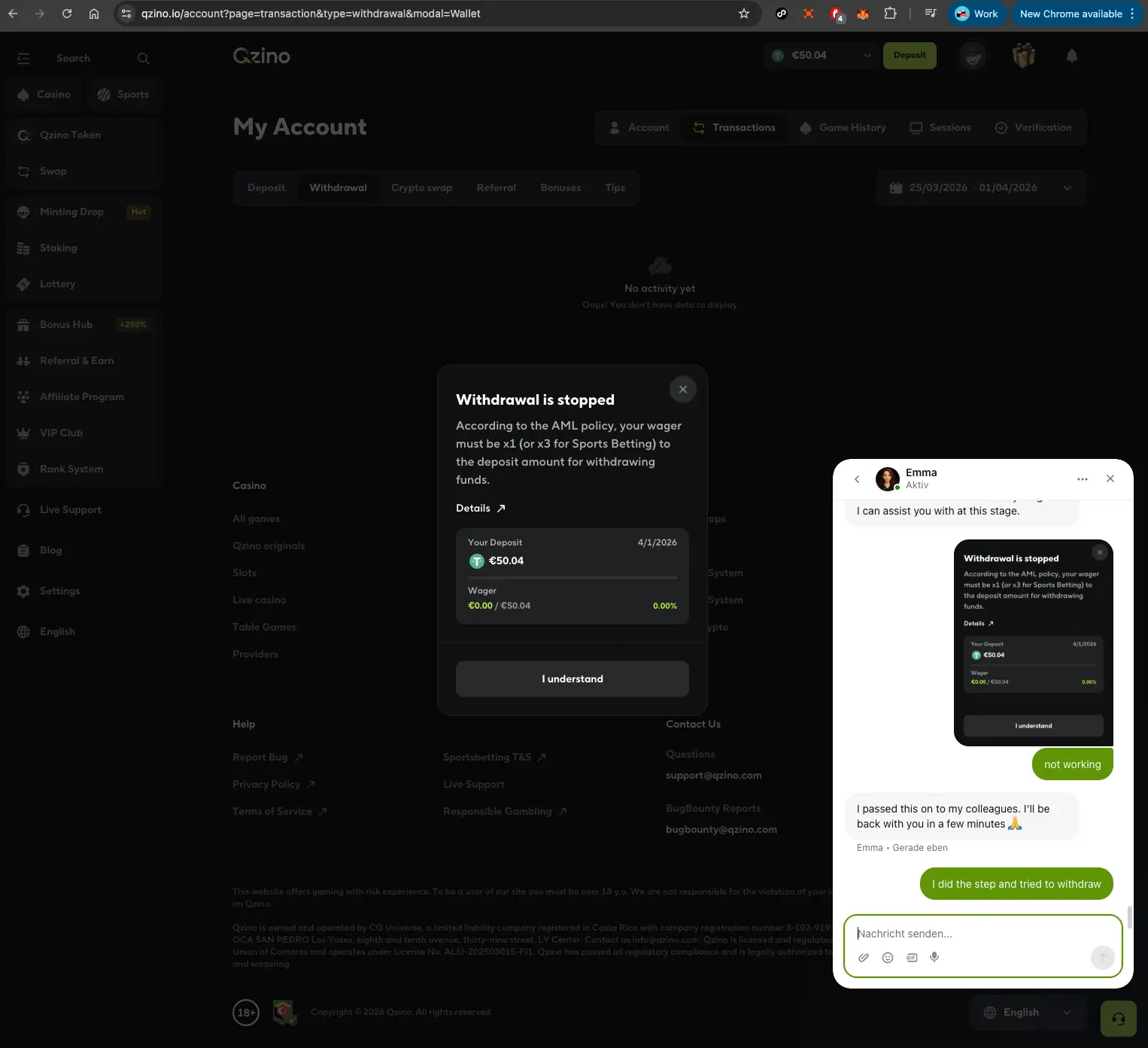Screen dimensions: 1148x1048
Task: Open the user avatar profile icon
Action: point(973,56)
